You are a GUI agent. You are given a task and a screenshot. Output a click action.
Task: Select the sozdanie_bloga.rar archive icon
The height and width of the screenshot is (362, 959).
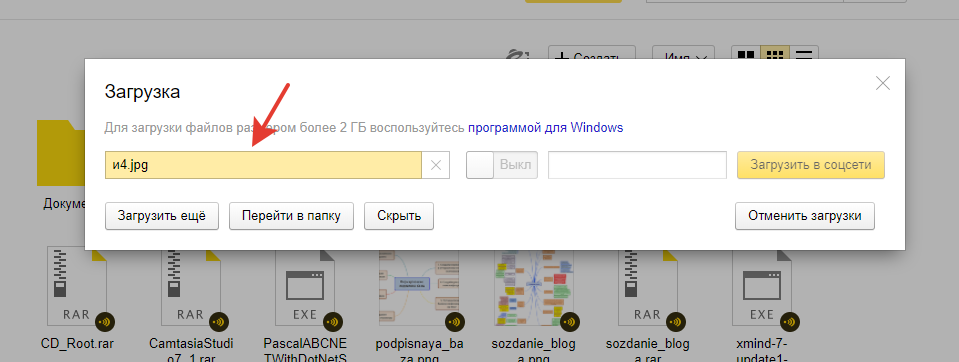(648, 286)
